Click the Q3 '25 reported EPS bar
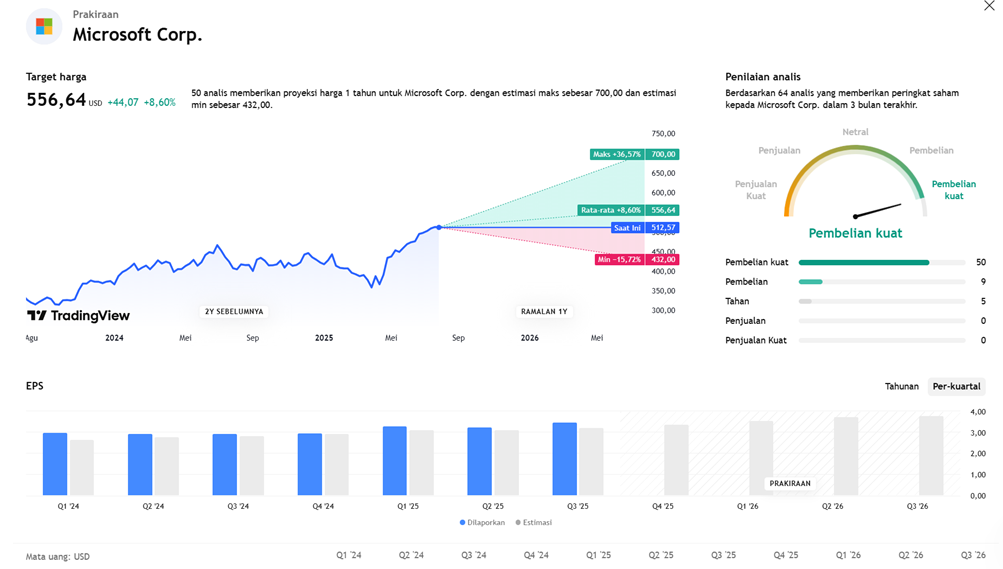 coord(565,459)
